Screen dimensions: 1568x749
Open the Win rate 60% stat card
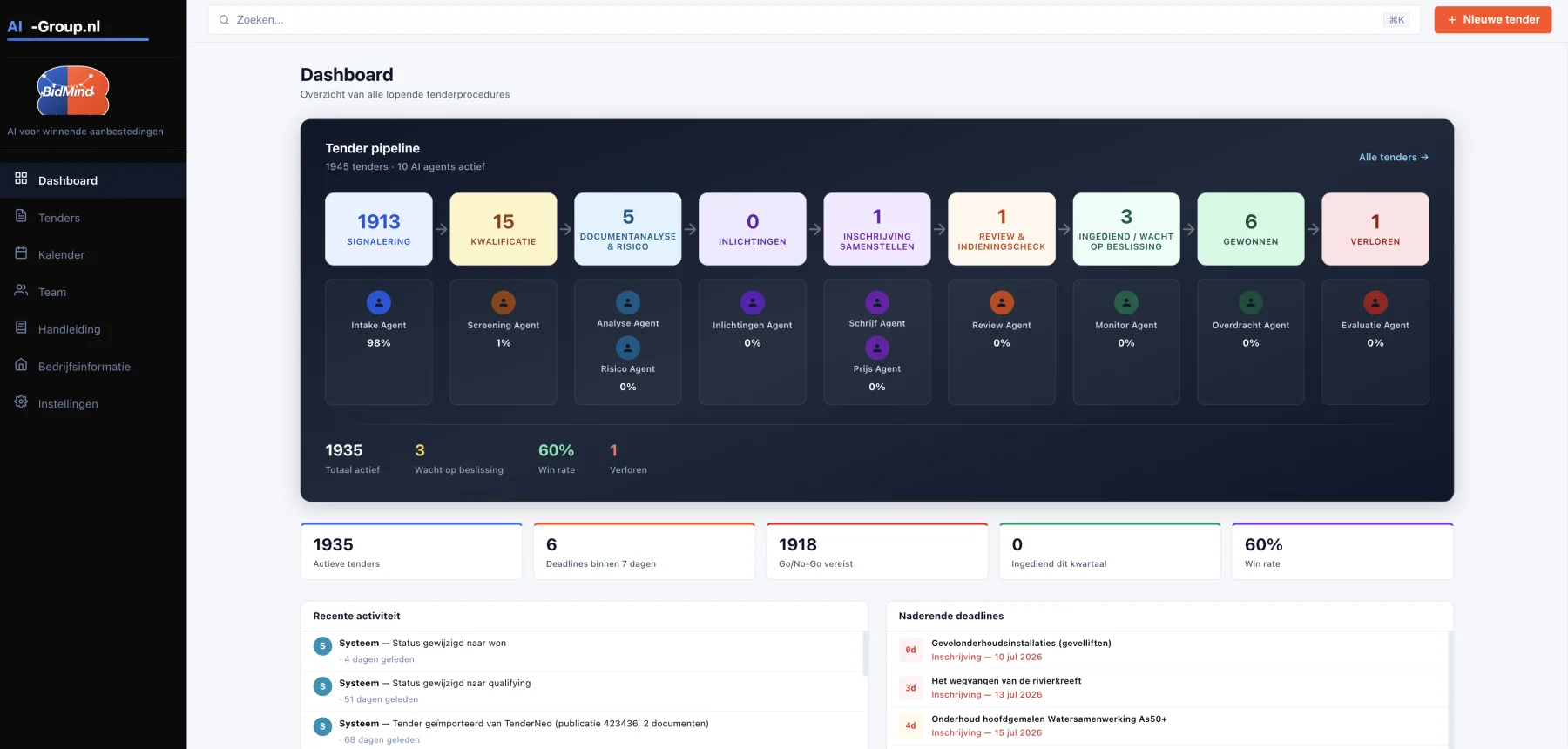click(x=1342, y=551)
